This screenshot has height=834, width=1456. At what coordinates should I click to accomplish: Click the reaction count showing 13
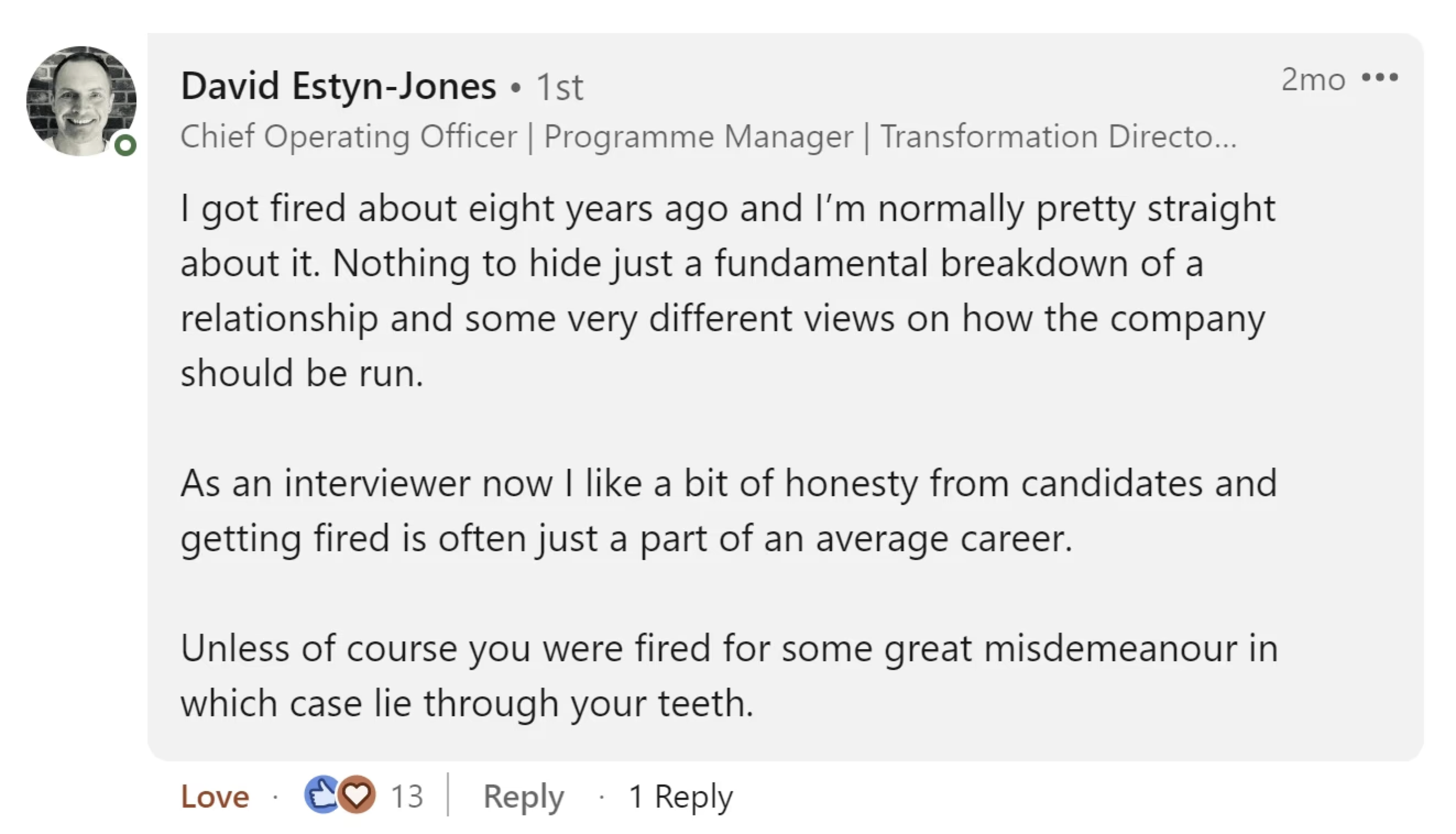click(407, 795)
